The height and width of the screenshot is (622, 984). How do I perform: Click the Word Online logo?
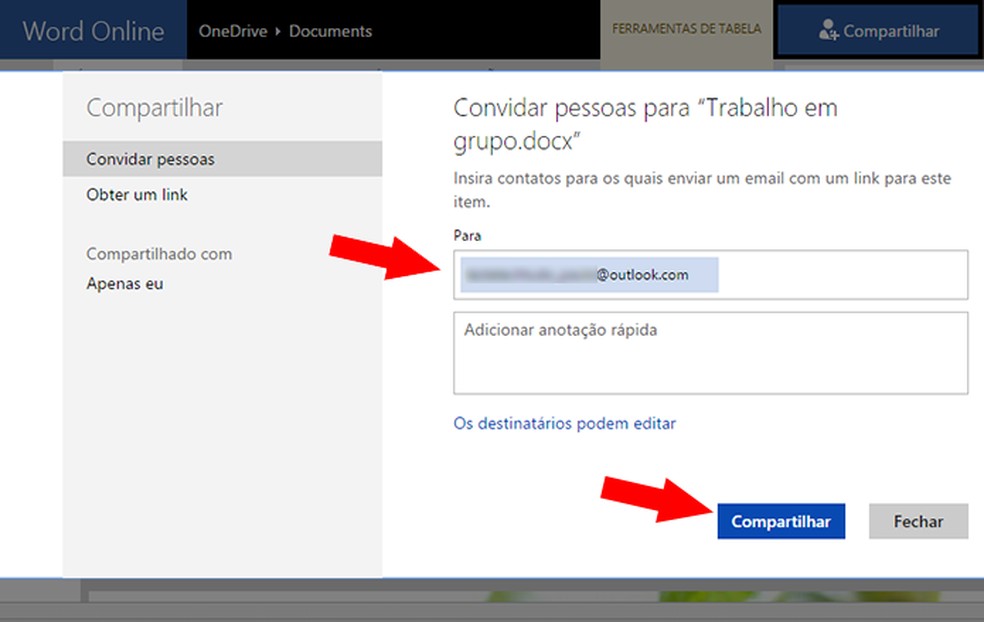tap(93, 31)
